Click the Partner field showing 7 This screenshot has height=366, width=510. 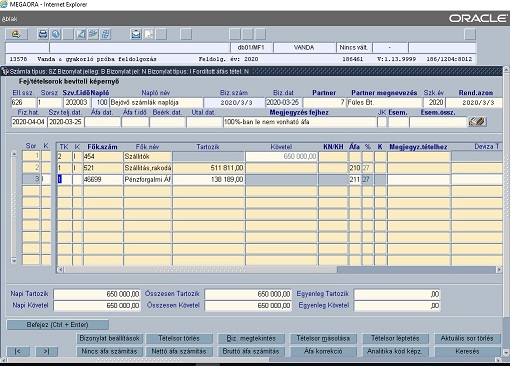tap(324, 102)
